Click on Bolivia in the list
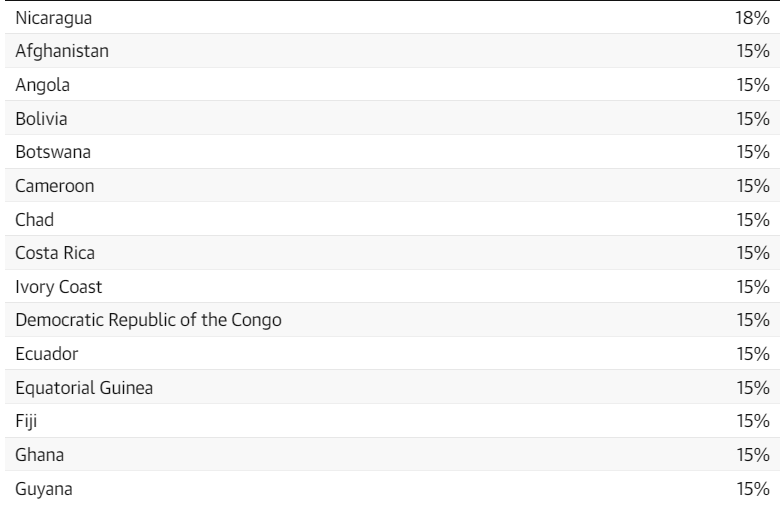The height and width of the screenshot is (513, 783). (41, 119)
